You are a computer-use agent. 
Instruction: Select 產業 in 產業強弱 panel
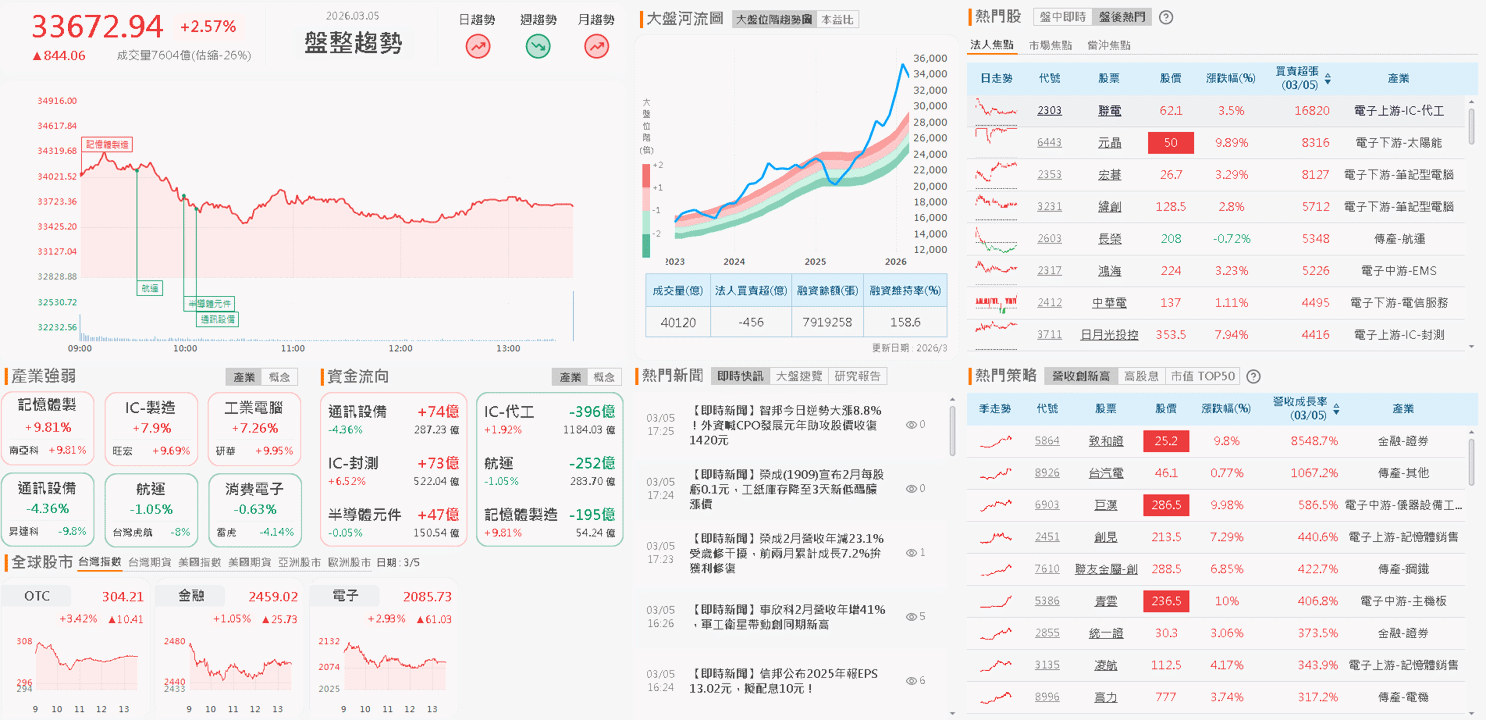pyautogui.click(x=244, y=377)
